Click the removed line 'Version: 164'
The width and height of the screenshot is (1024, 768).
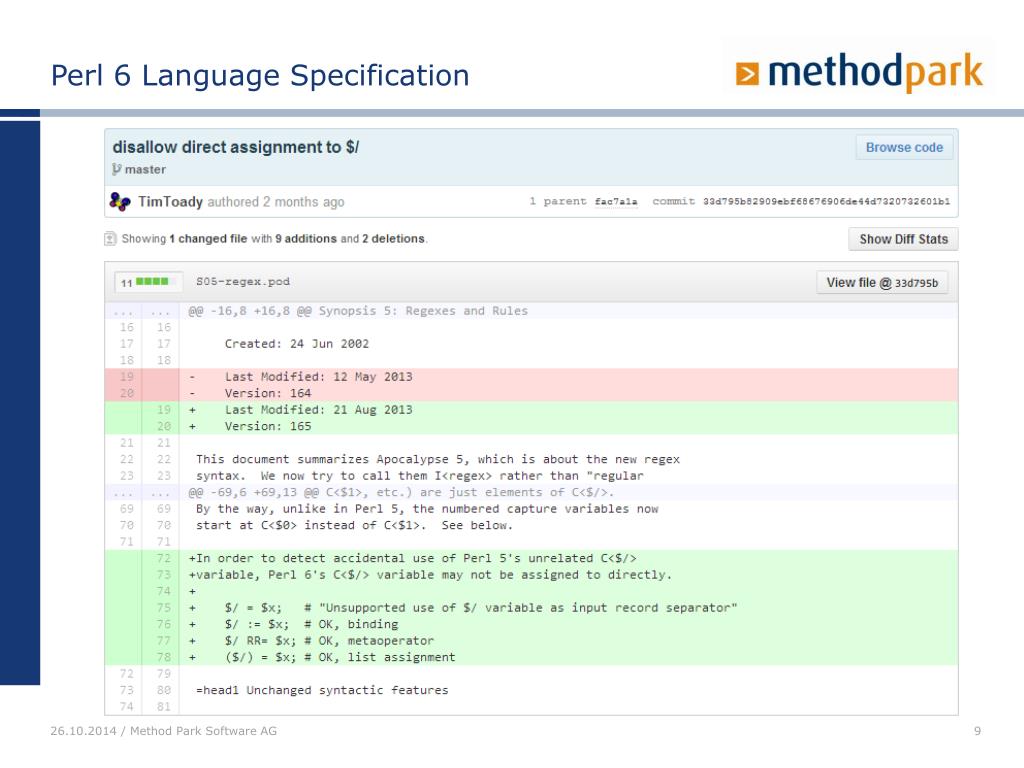tap(532, 393)
